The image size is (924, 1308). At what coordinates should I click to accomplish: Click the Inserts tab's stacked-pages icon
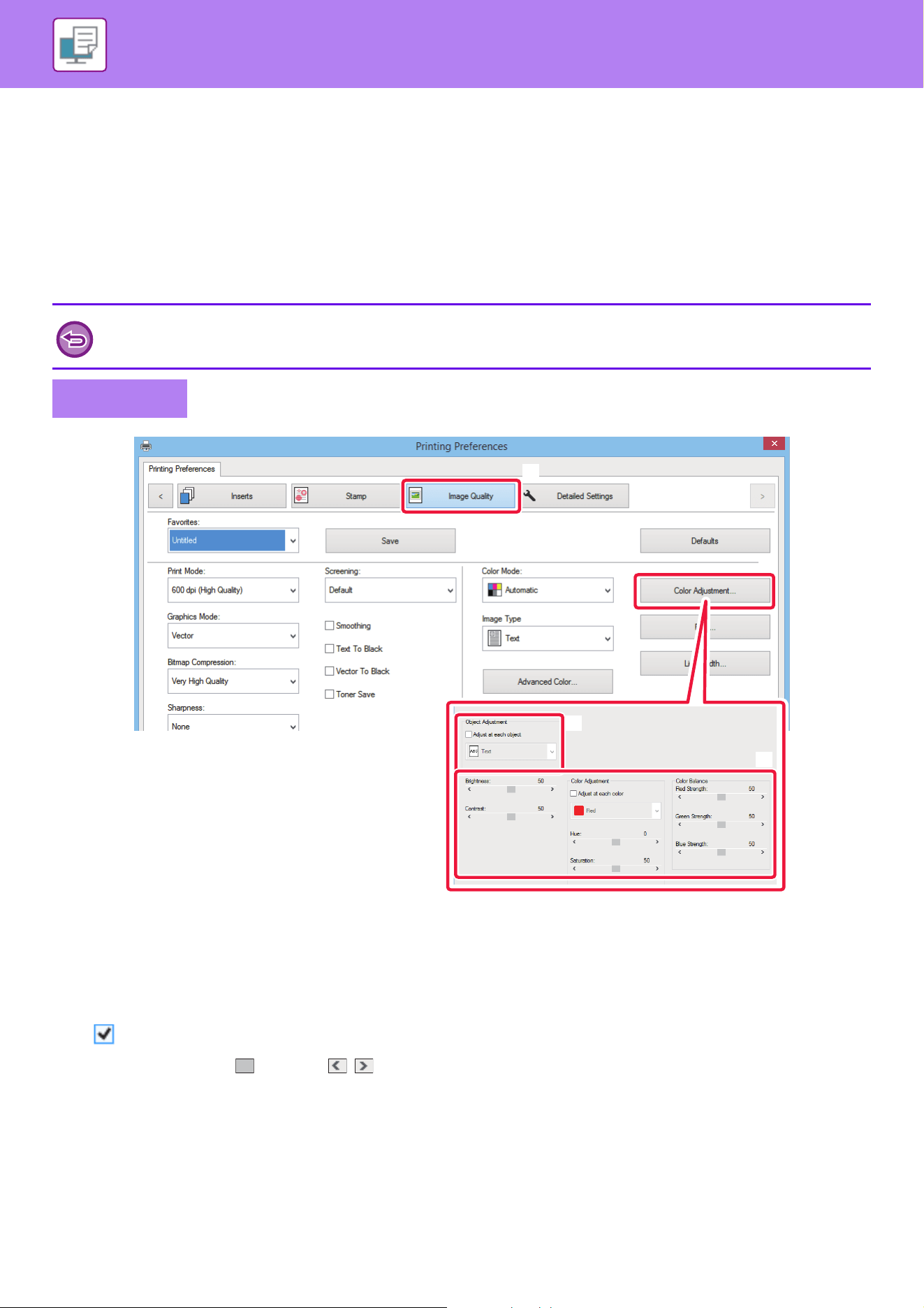tap(187, 495)
